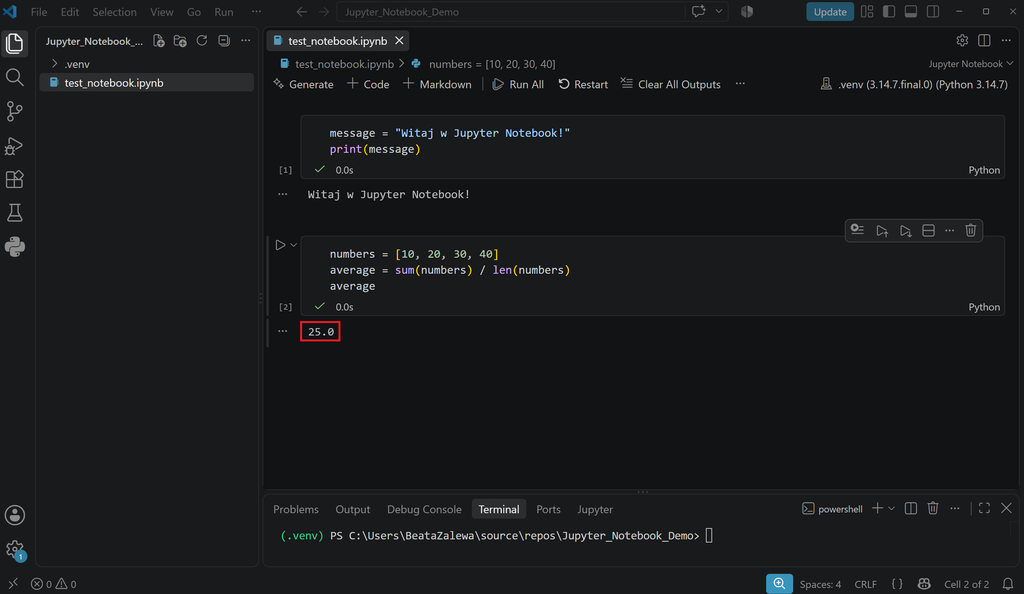The height and width of the screenshot is (594, 1024).
Task: Open the Copilot chat icon in title bar
Action: coord(698,12)
